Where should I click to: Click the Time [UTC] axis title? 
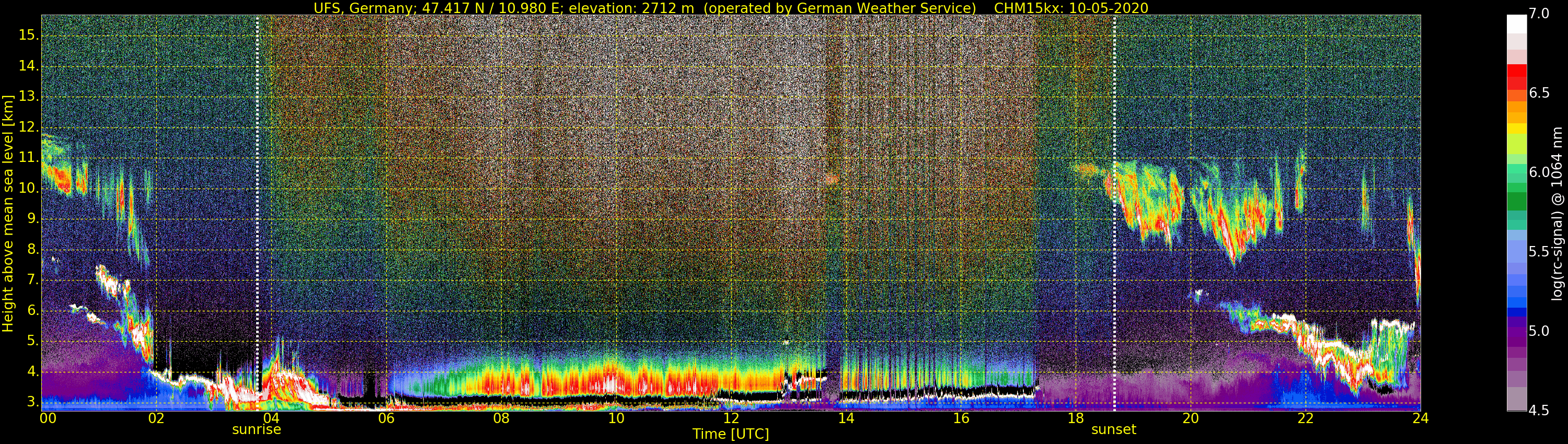(731, 434)
